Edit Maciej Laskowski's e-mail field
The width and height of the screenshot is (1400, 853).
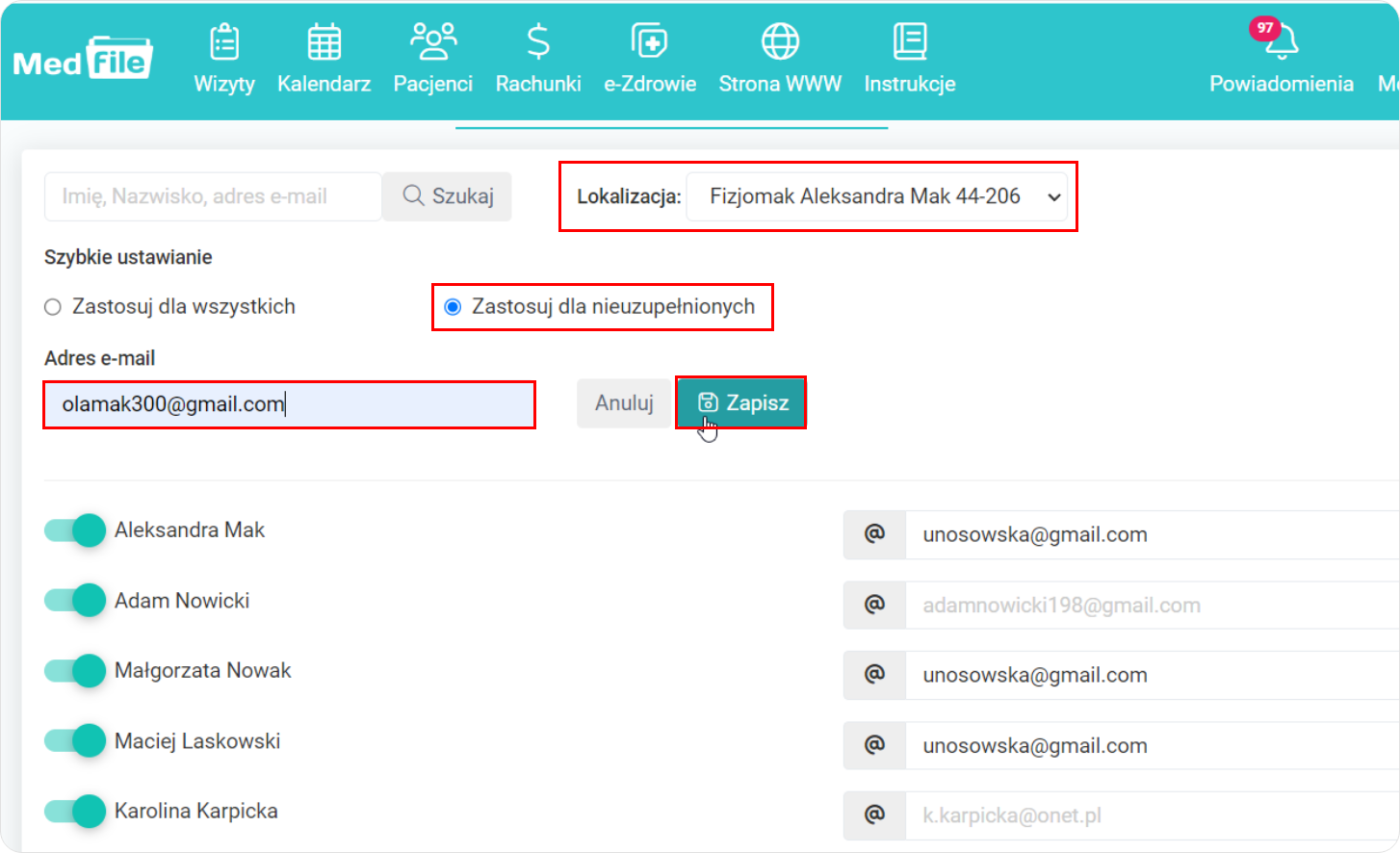[1153, 745]
